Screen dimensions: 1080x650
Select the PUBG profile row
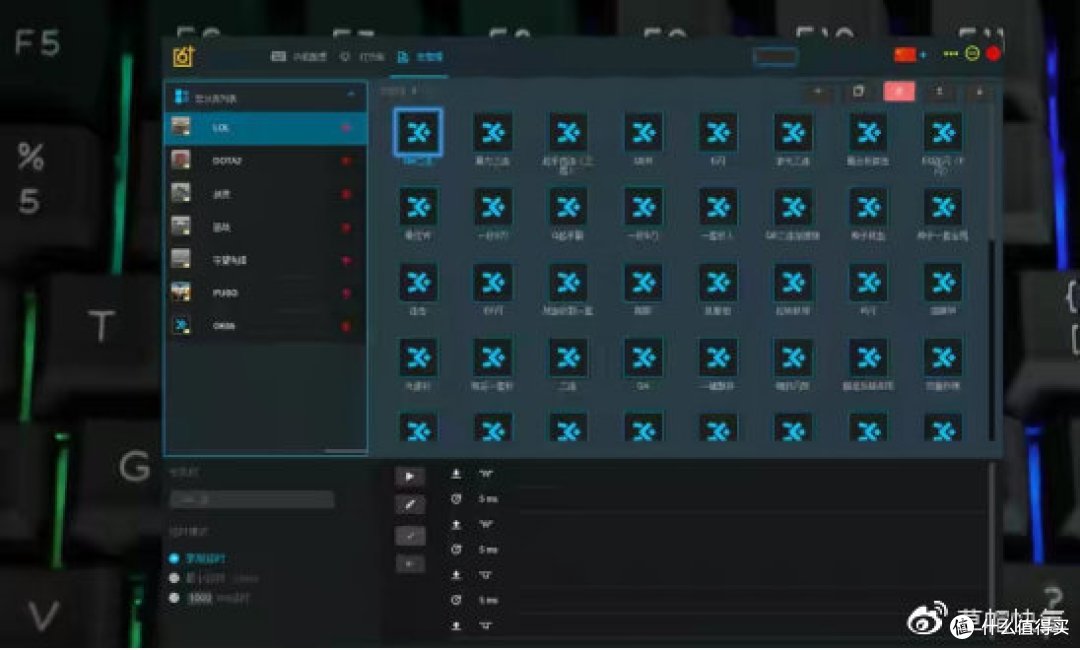(x=266, y=293)
